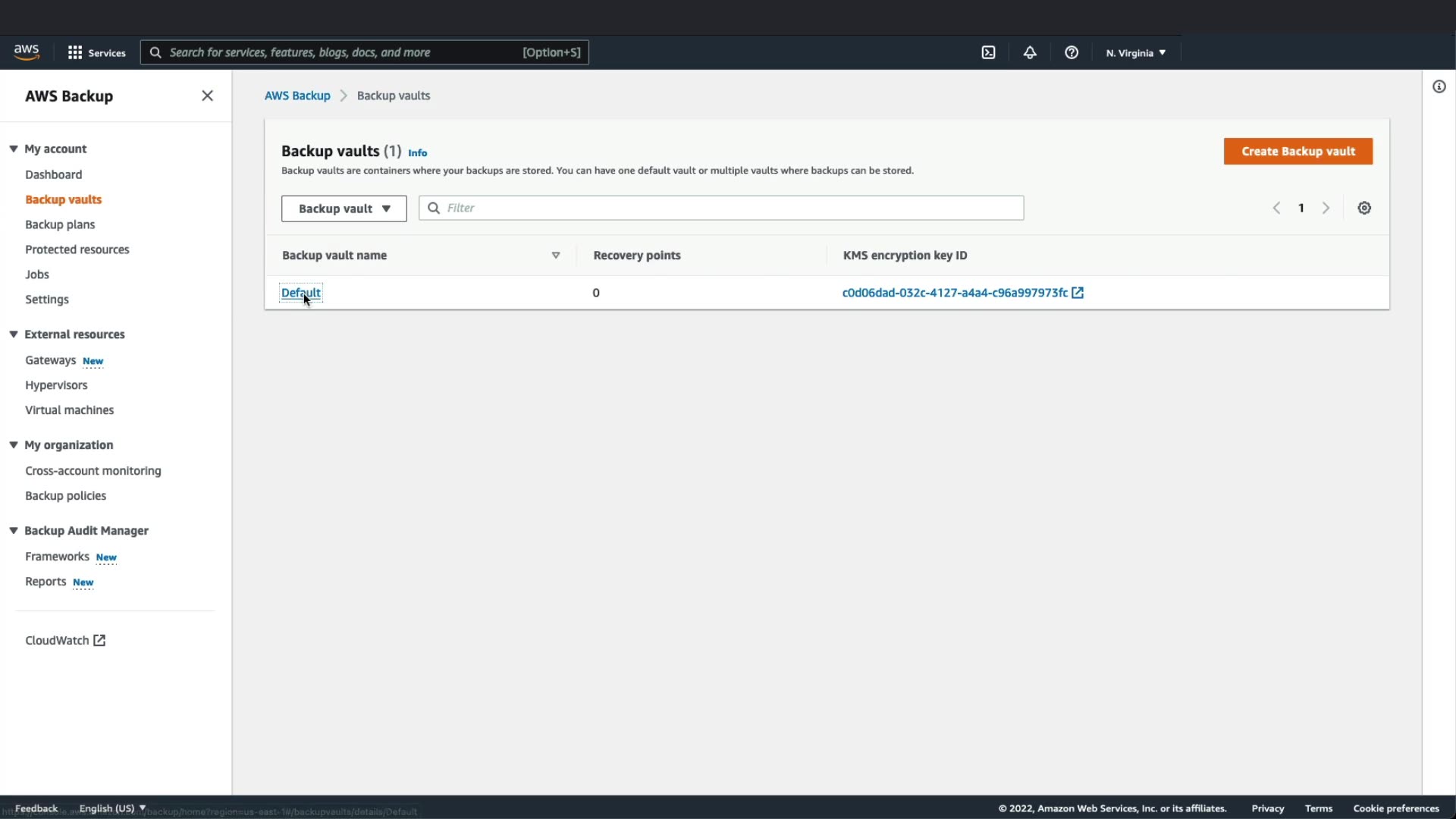Open the info panel icon at right edge
This screenshot has width=1456, height=819.
(x=1439, y=86)
